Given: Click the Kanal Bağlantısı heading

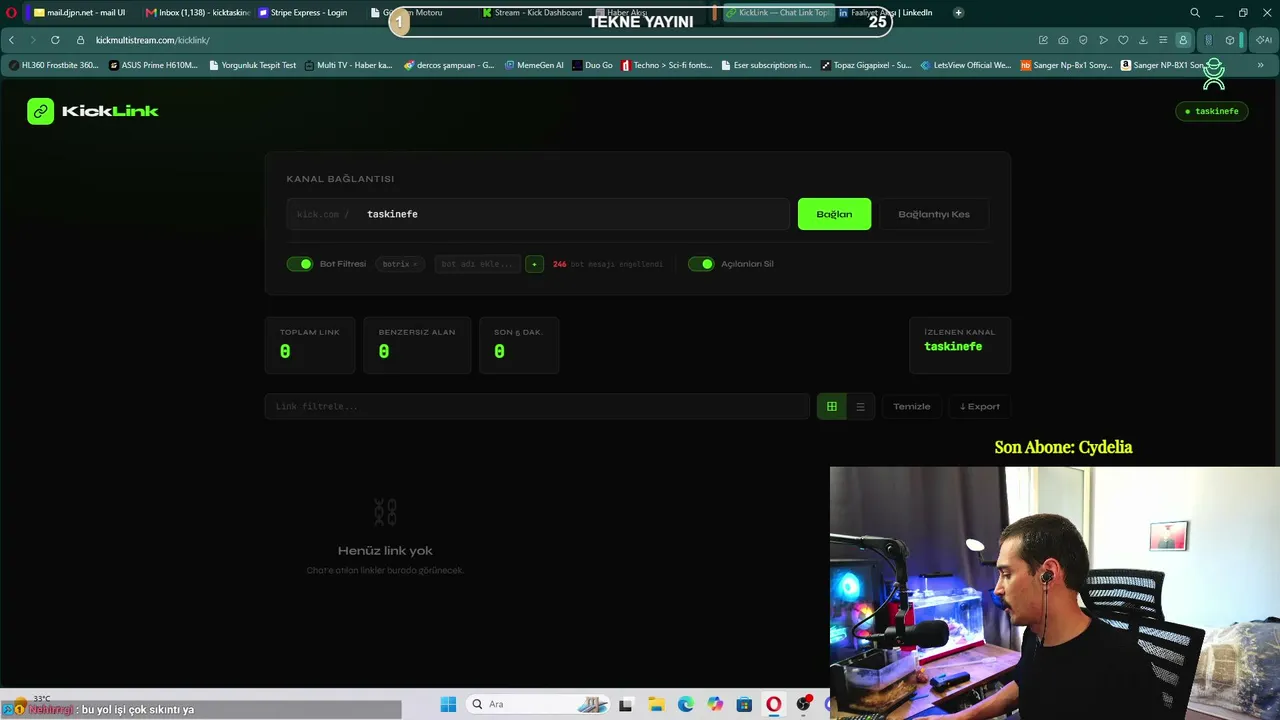Looking at the screenshot, I should click(340, 179).
